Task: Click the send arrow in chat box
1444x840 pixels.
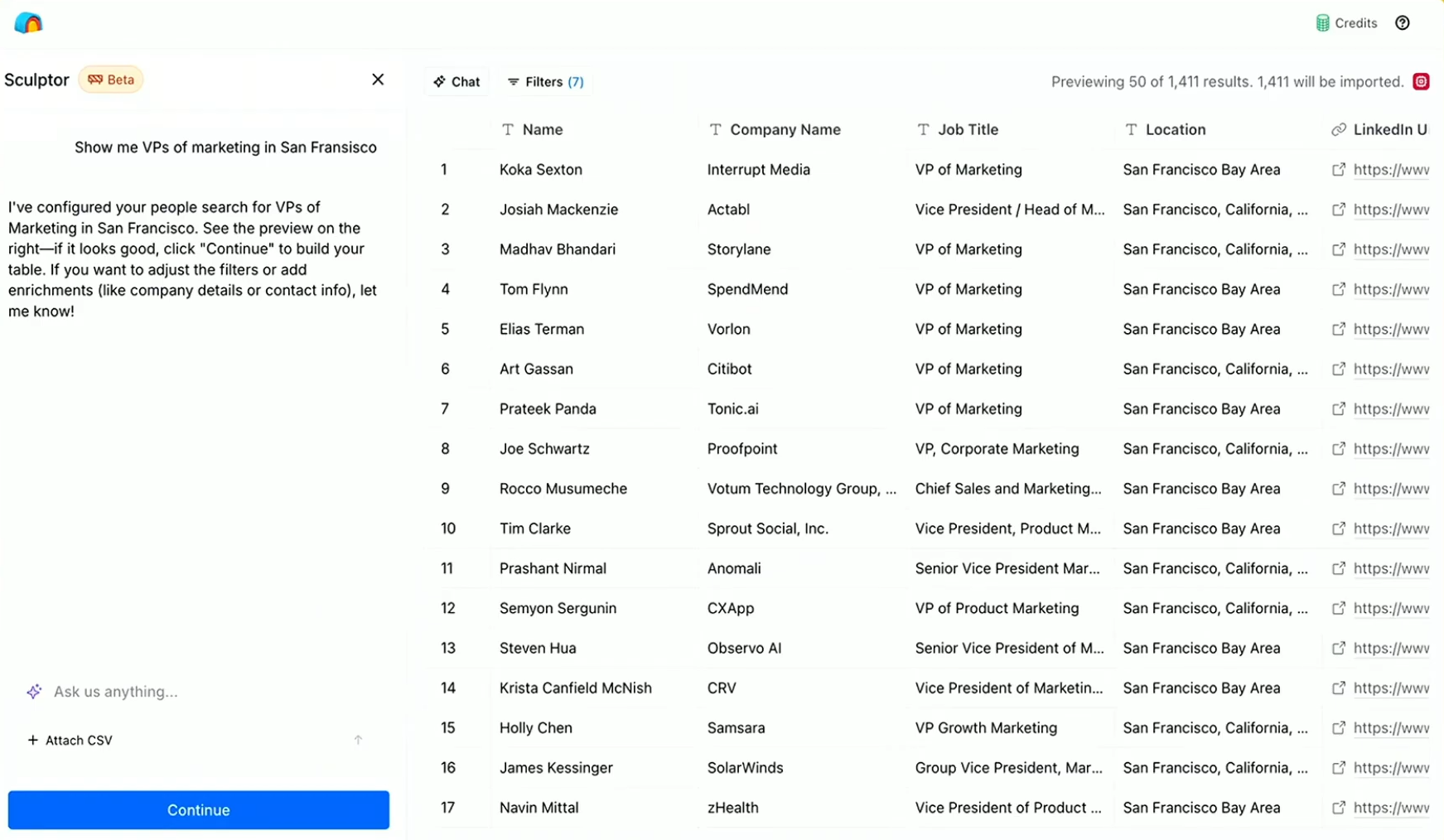Action: click(x=358, y=740)
